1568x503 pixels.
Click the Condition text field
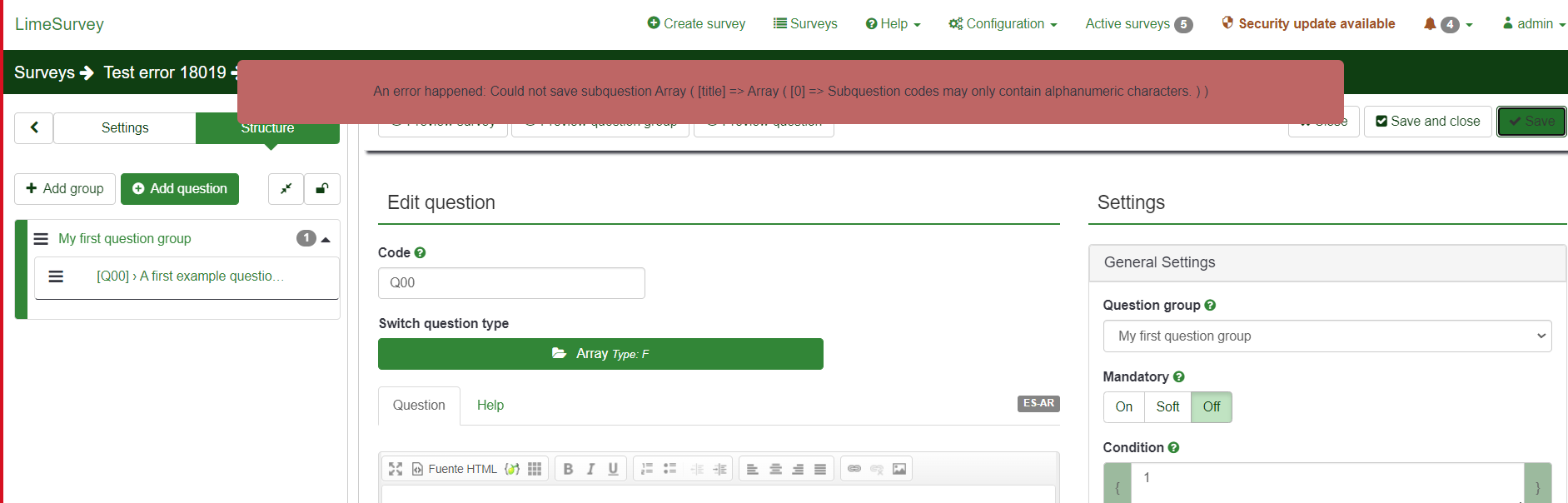(x=1327, y=483)
